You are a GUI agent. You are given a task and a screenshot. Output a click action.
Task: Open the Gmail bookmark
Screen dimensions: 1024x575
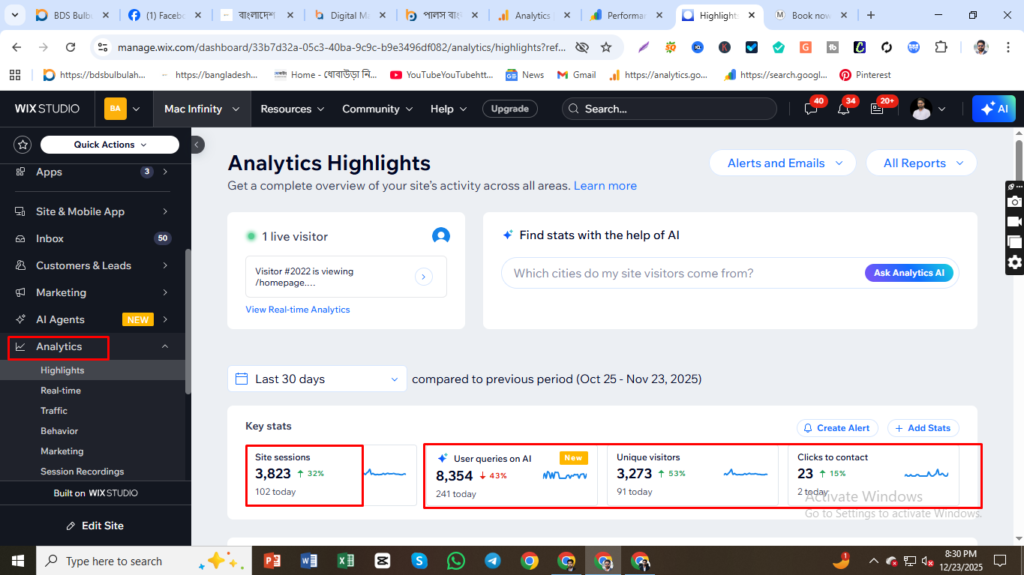click(x=577, y=75)
